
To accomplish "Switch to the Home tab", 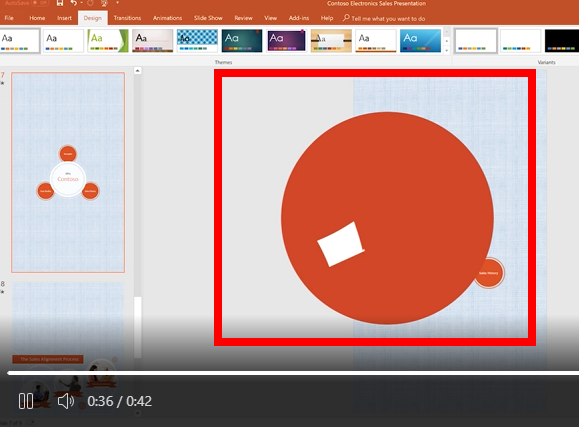I will [37, 18].
